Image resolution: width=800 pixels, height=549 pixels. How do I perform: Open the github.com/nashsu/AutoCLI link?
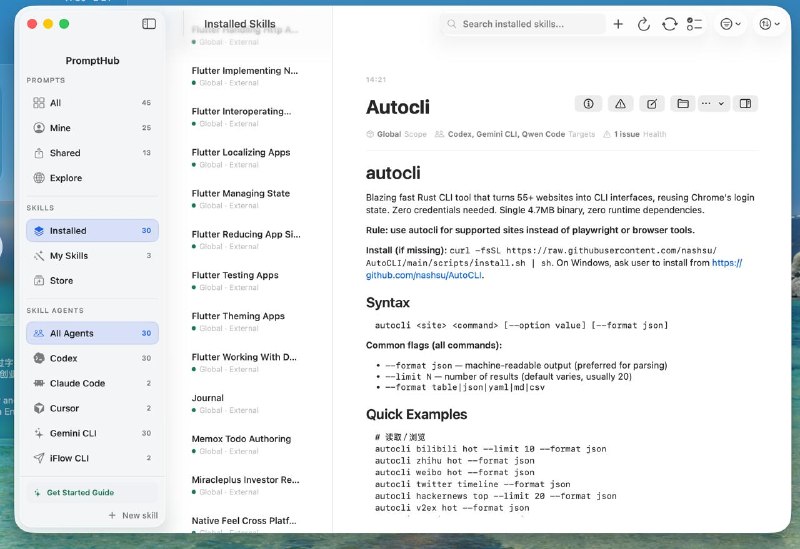click(423, 275)
